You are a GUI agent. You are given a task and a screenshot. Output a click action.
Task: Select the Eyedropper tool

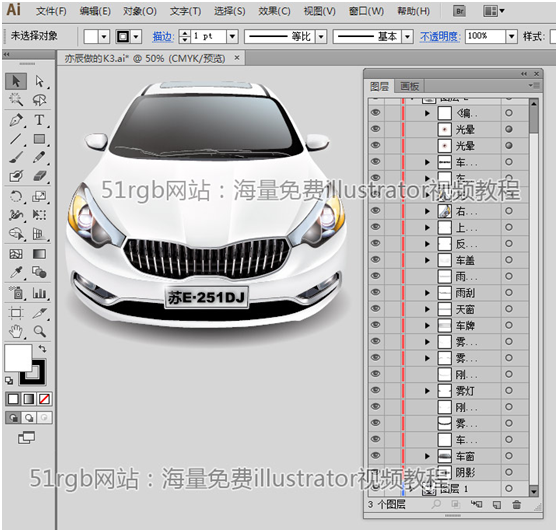[x=16, y=273]
